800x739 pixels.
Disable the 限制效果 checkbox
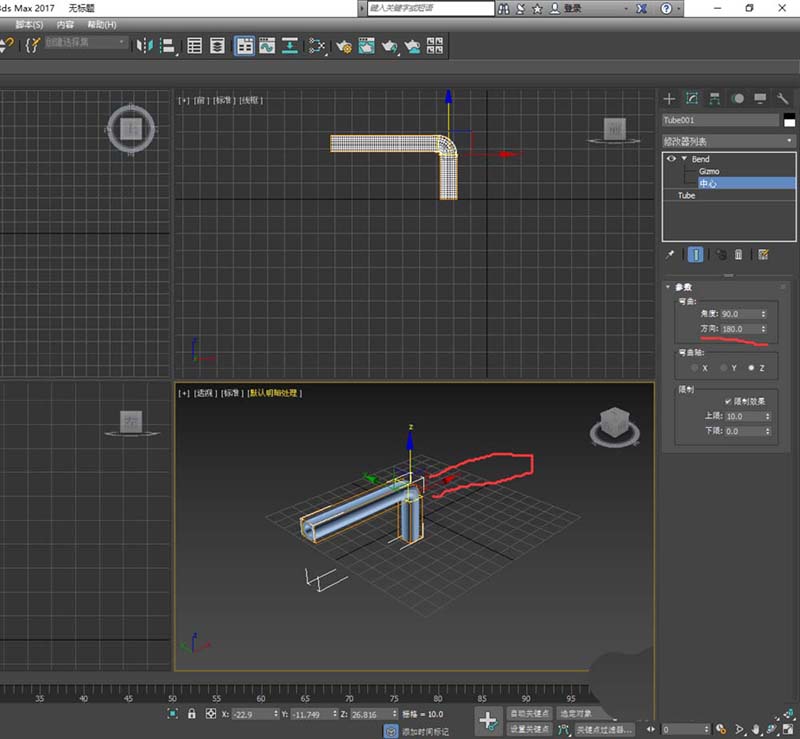727,401
